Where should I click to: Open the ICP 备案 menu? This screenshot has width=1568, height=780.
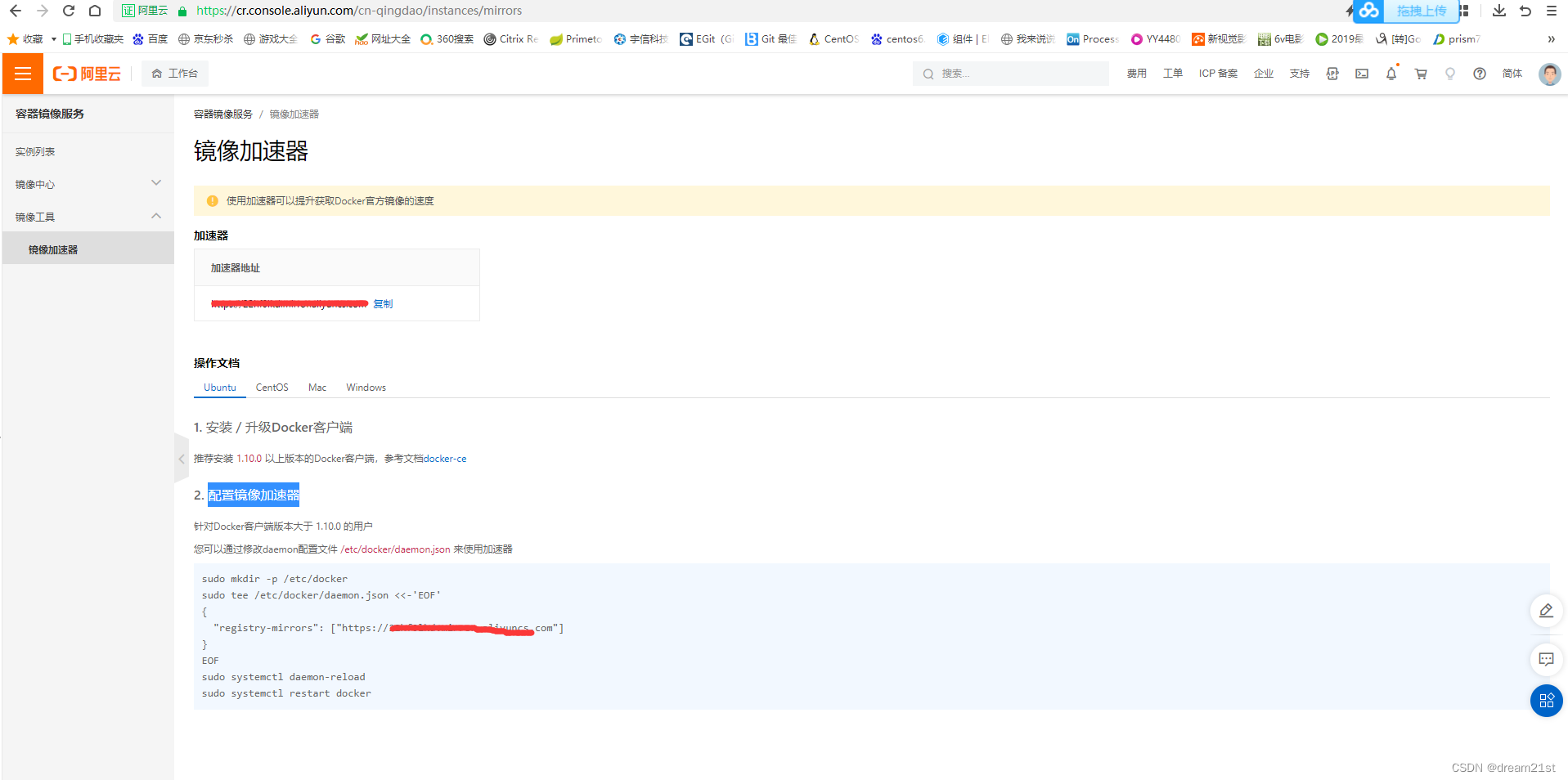coord(1218,74)
